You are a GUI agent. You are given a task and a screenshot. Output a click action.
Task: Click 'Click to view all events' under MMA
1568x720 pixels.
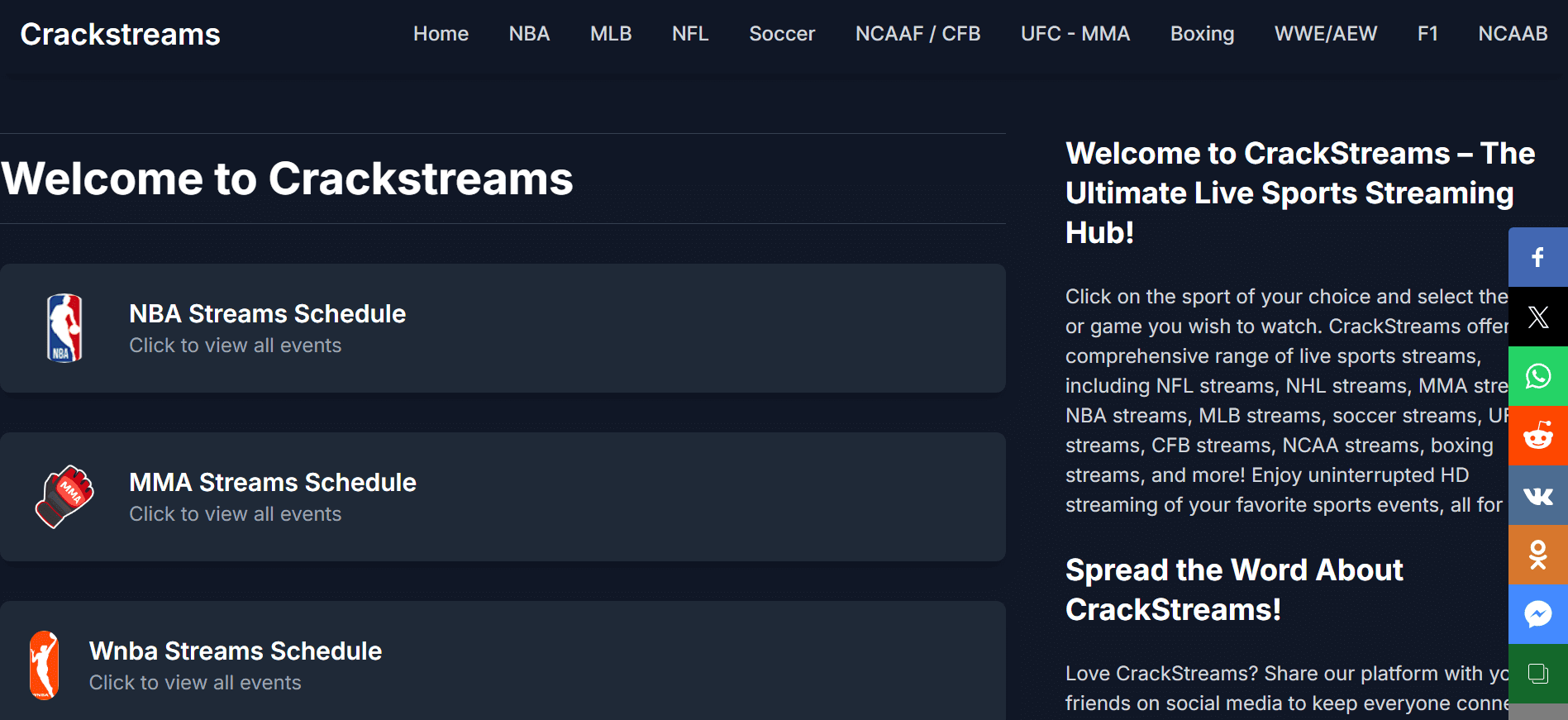[236, 514]
